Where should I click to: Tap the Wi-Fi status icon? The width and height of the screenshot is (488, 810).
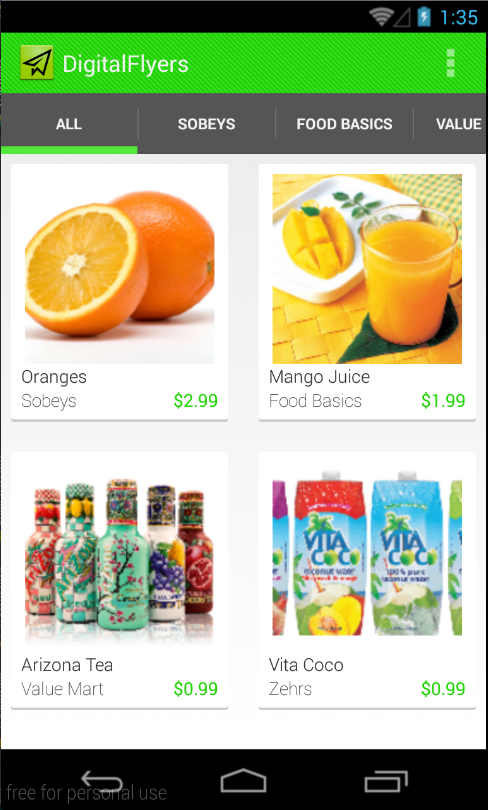pyautogui.click(x=381, y=17)
